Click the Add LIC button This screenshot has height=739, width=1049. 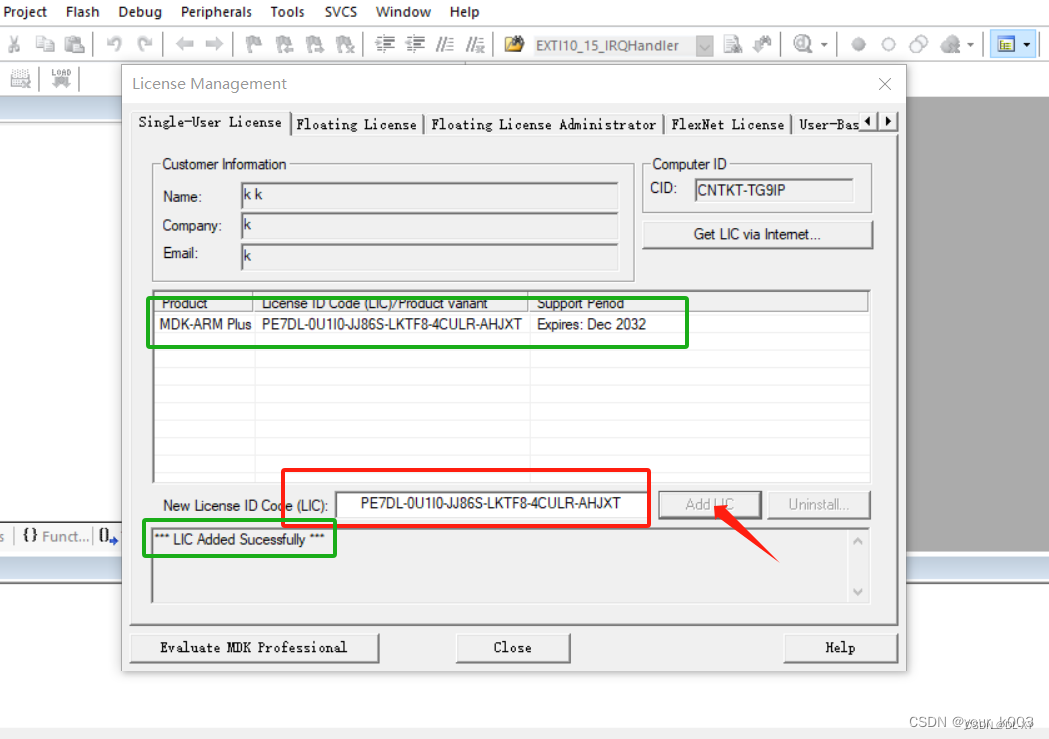coord(710,505)
